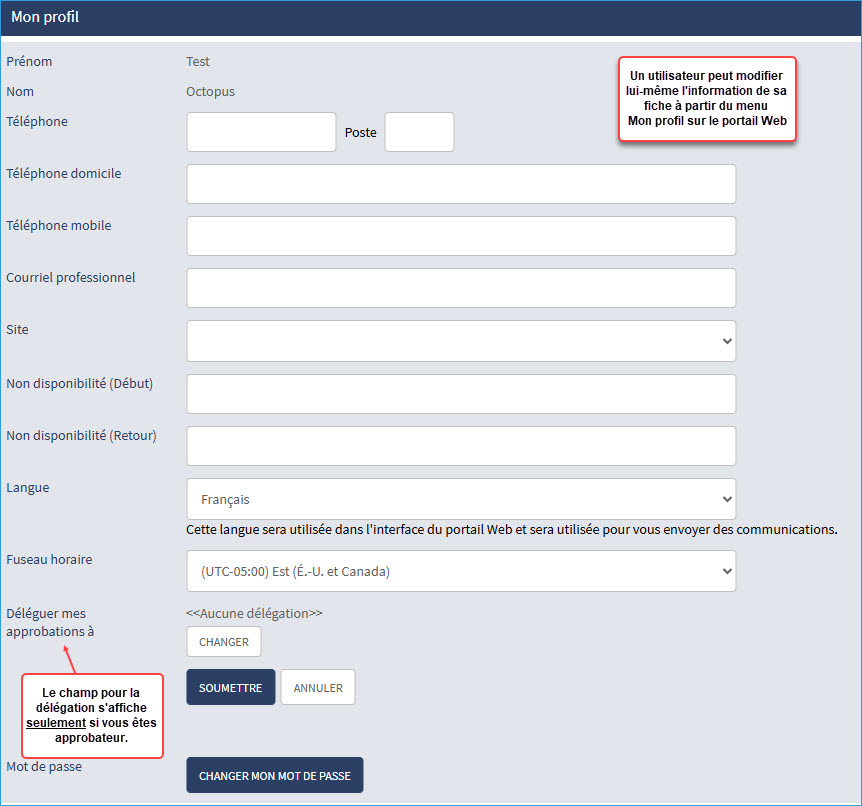Click the Courriel professionnel field
Image resolution: width=862 pixels, height=806 pixels.
[461, 288]
